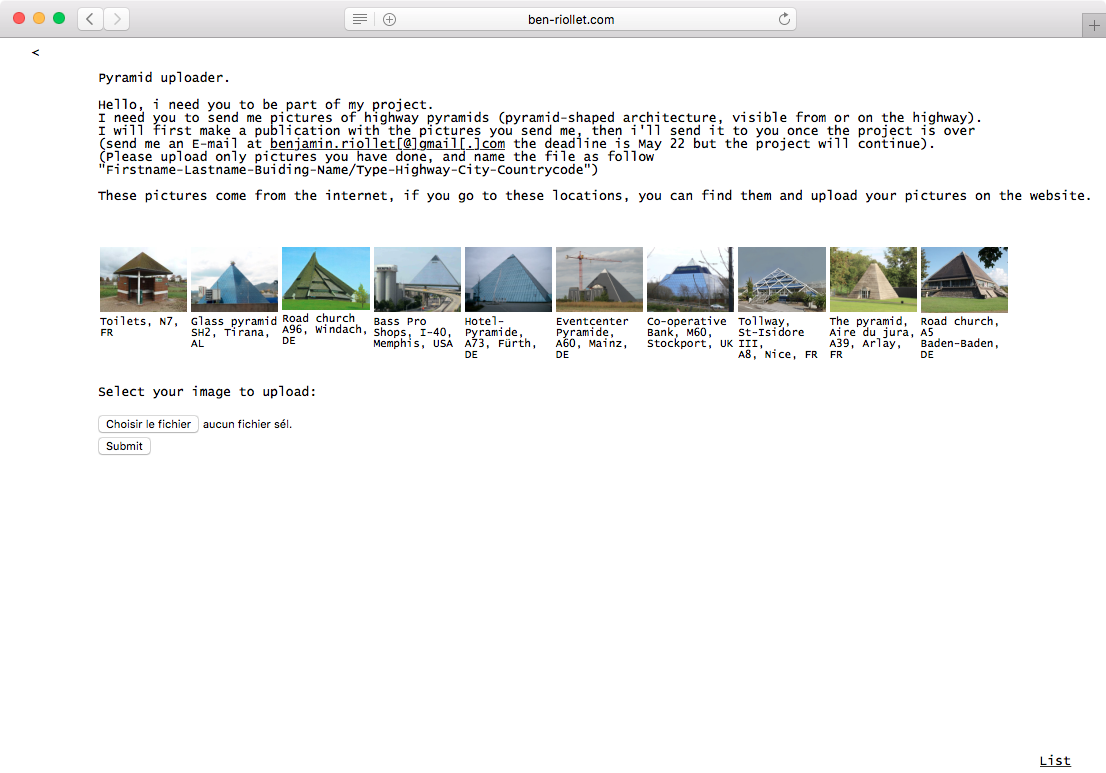1106x773 pixels.
Task: Open the Hotel-Pyramide Fürth image
Action: click(508, 280)
